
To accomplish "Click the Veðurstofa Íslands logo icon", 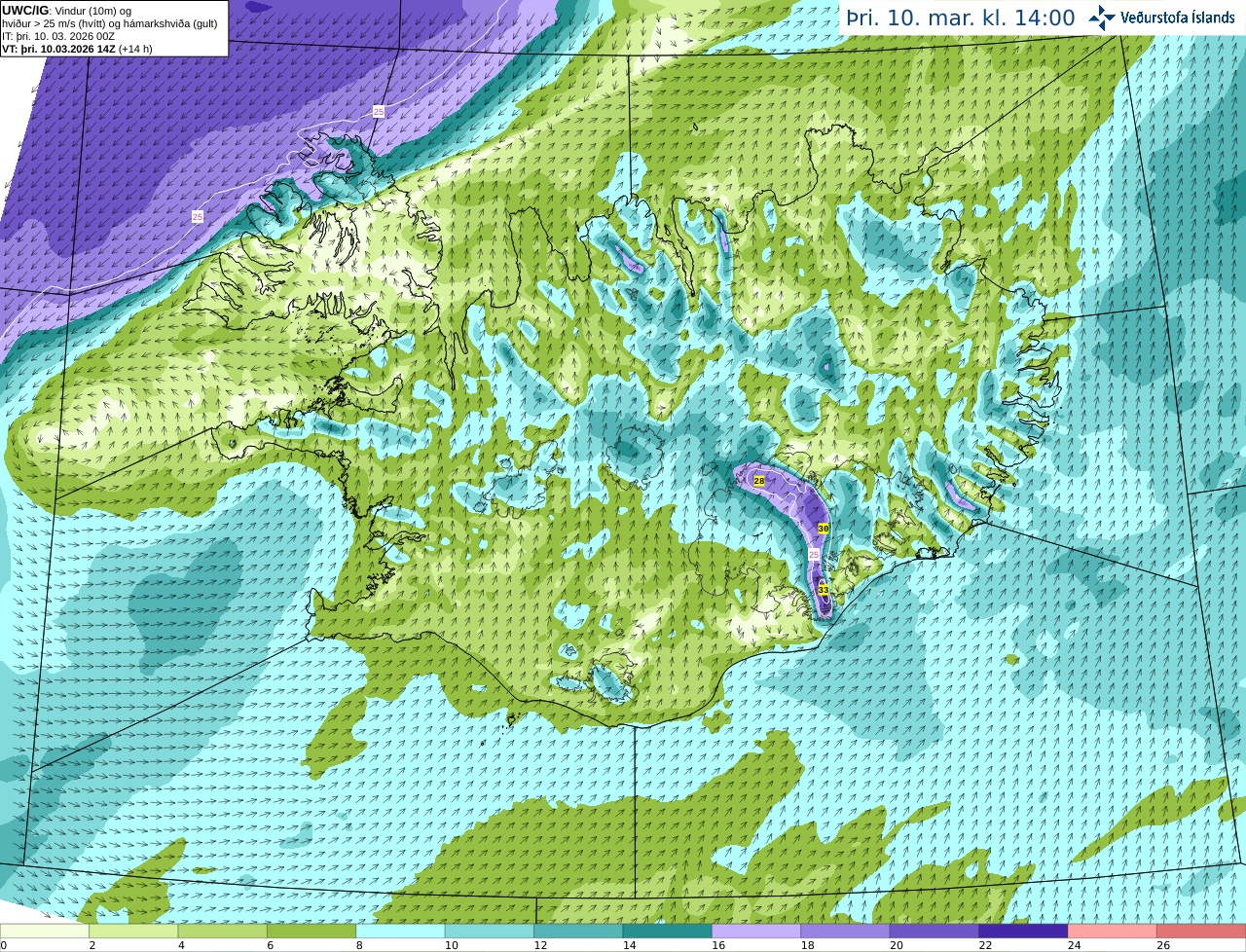I will pyautogui.click(x=1102, y=18).
